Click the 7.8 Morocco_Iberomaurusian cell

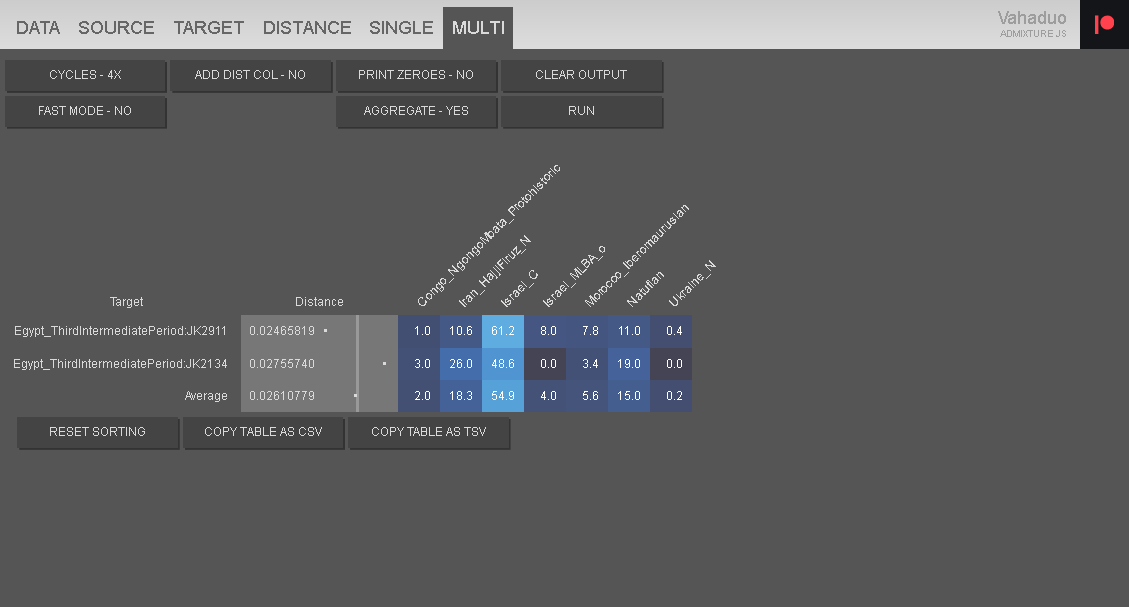(x=587, y=331)
